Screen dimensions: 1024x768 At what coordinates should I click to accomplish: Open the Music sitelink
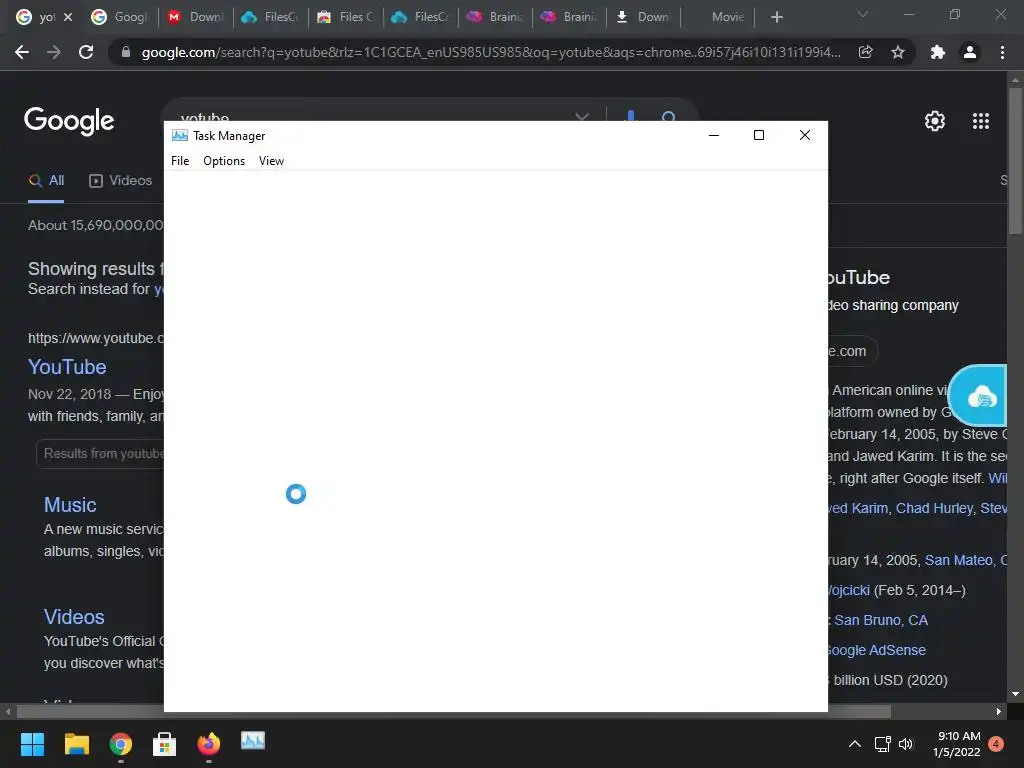(70, 505)
